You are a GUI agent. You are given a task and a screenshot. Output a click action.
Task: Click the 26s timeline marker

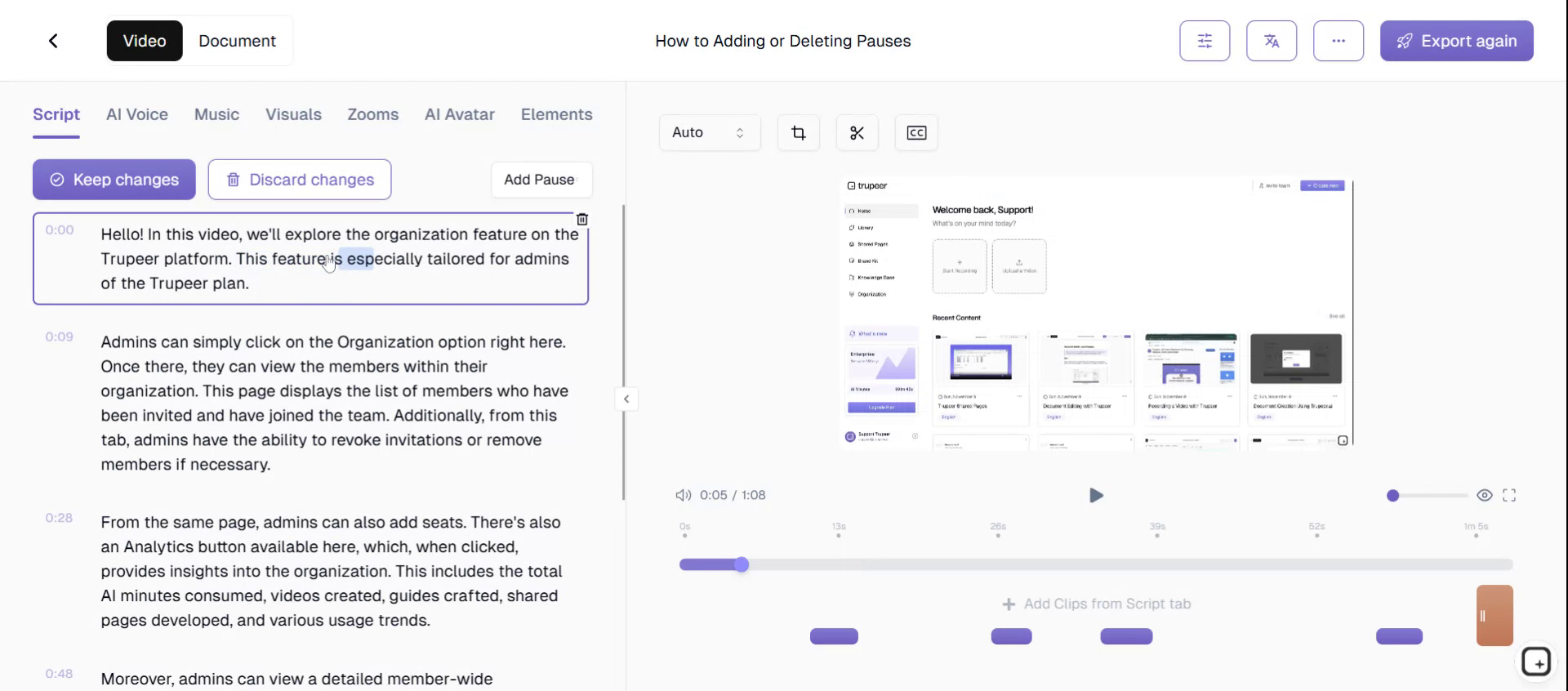(x=998, y=529)
